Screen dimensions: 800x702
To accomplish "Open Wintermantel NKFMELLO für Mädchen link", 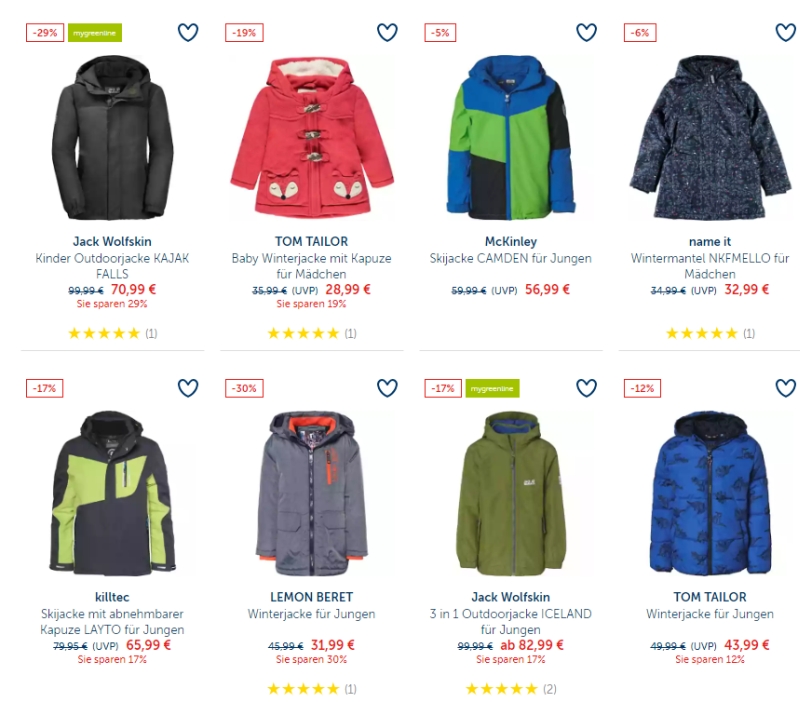I will click(x=710, y=266).
